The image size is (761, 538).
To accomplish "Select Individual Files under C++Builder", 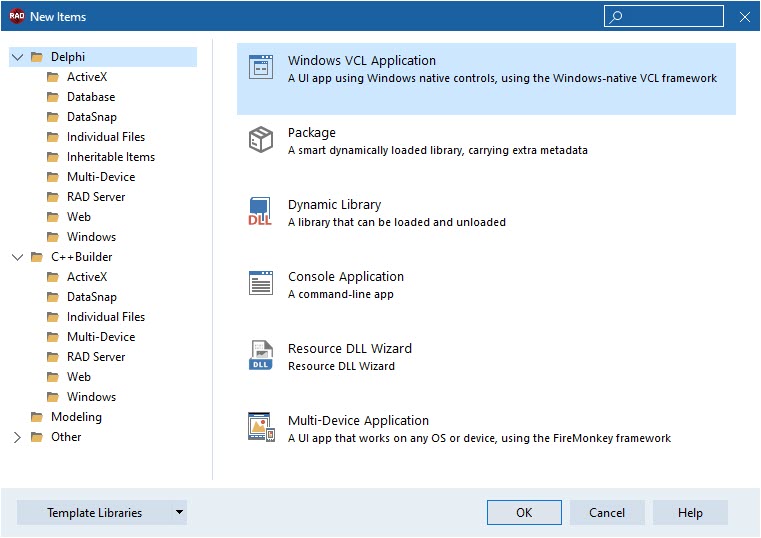I will pyautogui.click(x=106, y=317).
